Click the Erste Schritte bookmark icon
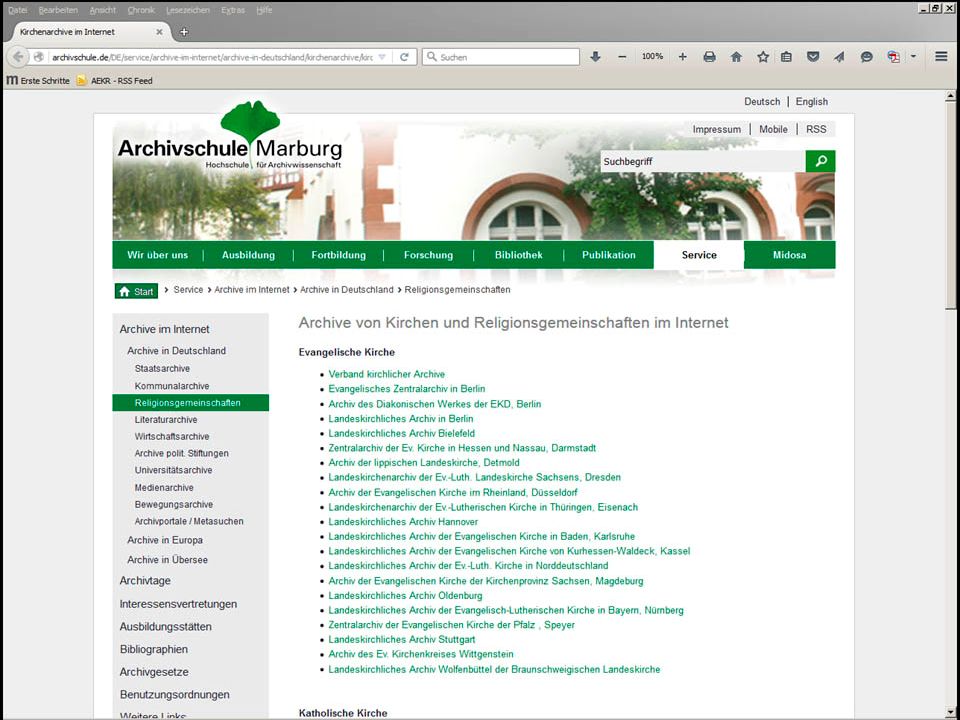Image resolution: width=960 pixels, height=720 pixels. click(12, 80)
